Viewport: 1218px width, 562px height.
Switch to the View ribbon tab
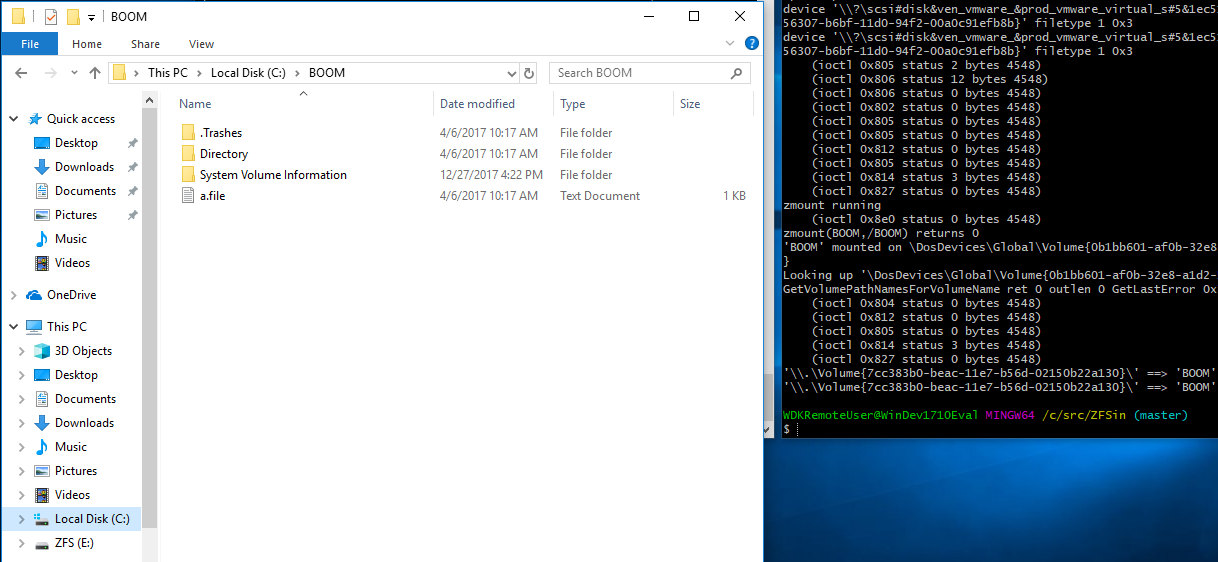coord(201,44)
